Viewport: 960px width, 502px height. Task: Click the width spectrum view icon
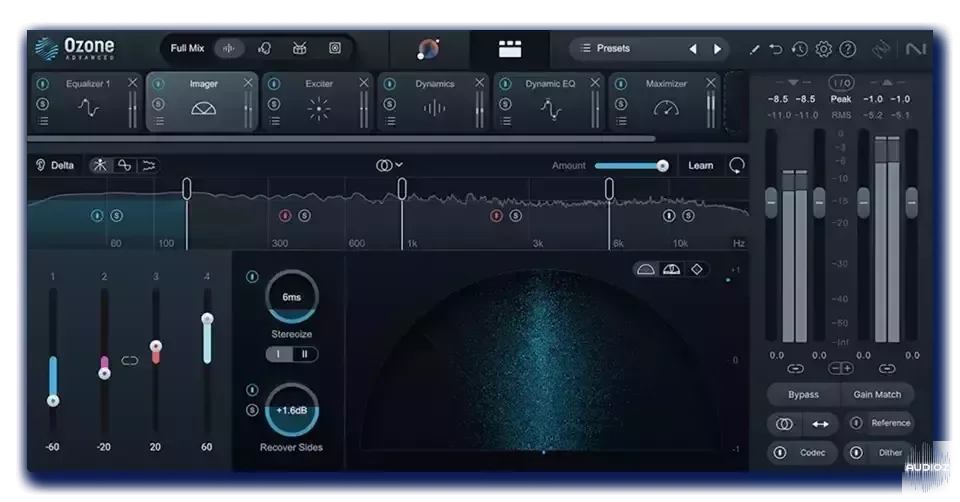[149, 165]
